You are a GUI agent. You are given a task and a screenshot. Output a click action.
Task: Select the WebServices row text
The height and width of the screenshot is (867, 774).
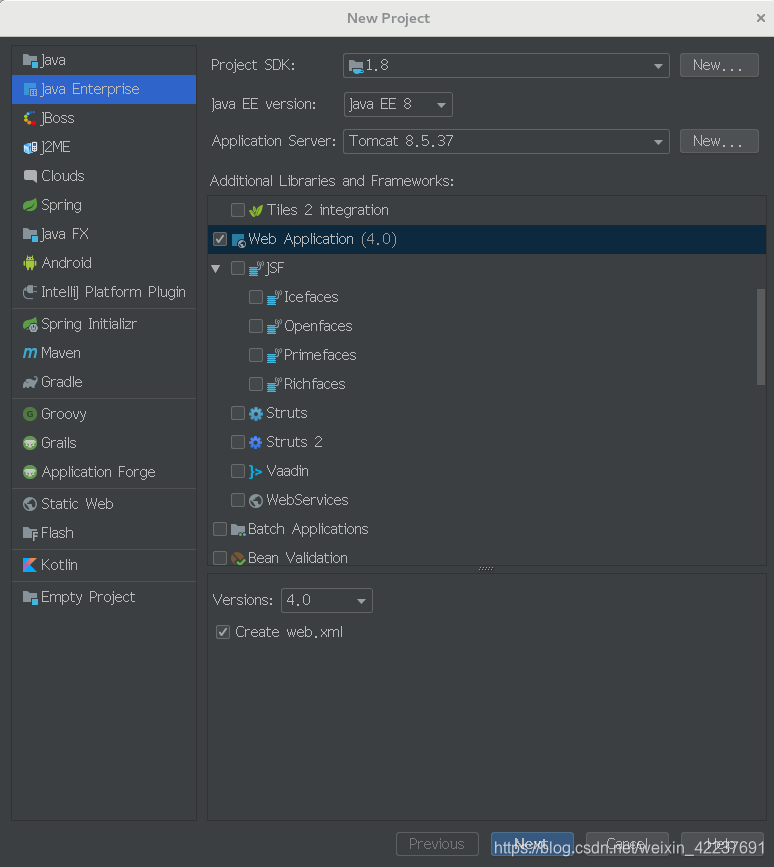(307, 500)
